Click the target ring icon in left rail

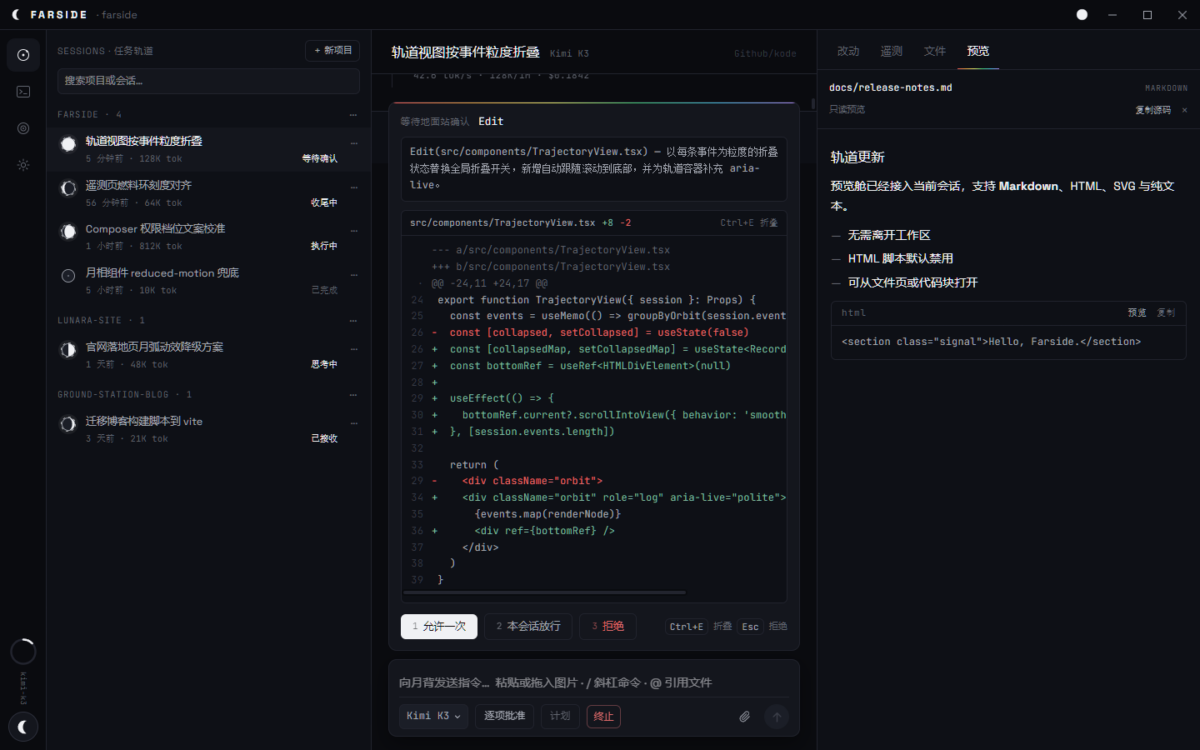23,128
